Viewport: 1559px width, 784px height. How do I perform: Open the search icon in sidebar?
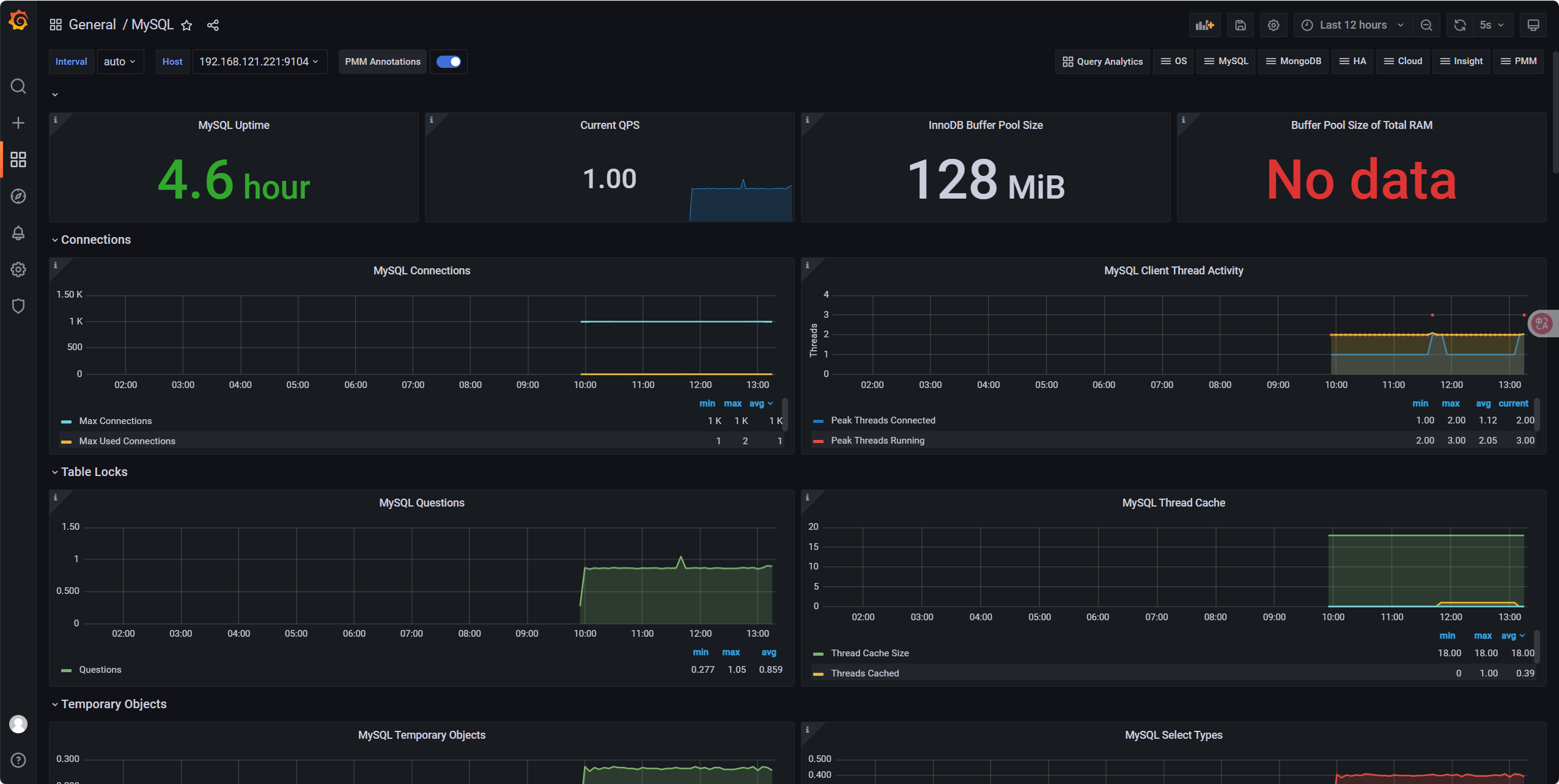click(x=18, y=86)
